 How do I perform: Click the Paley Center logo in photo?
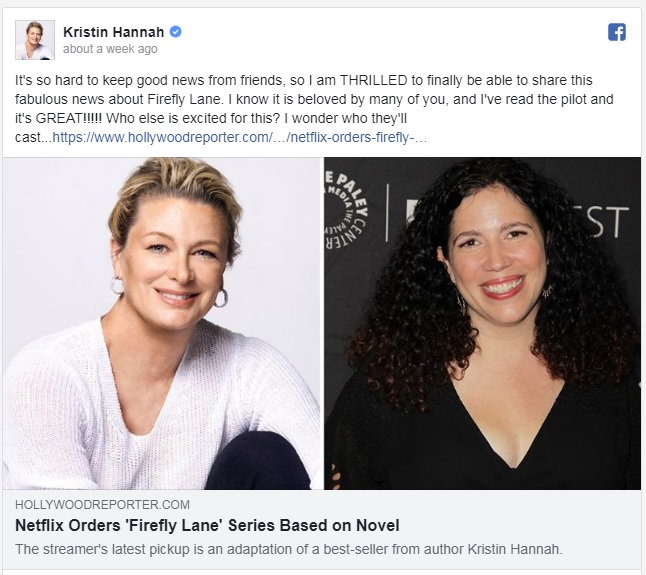(x=346, y=211)
